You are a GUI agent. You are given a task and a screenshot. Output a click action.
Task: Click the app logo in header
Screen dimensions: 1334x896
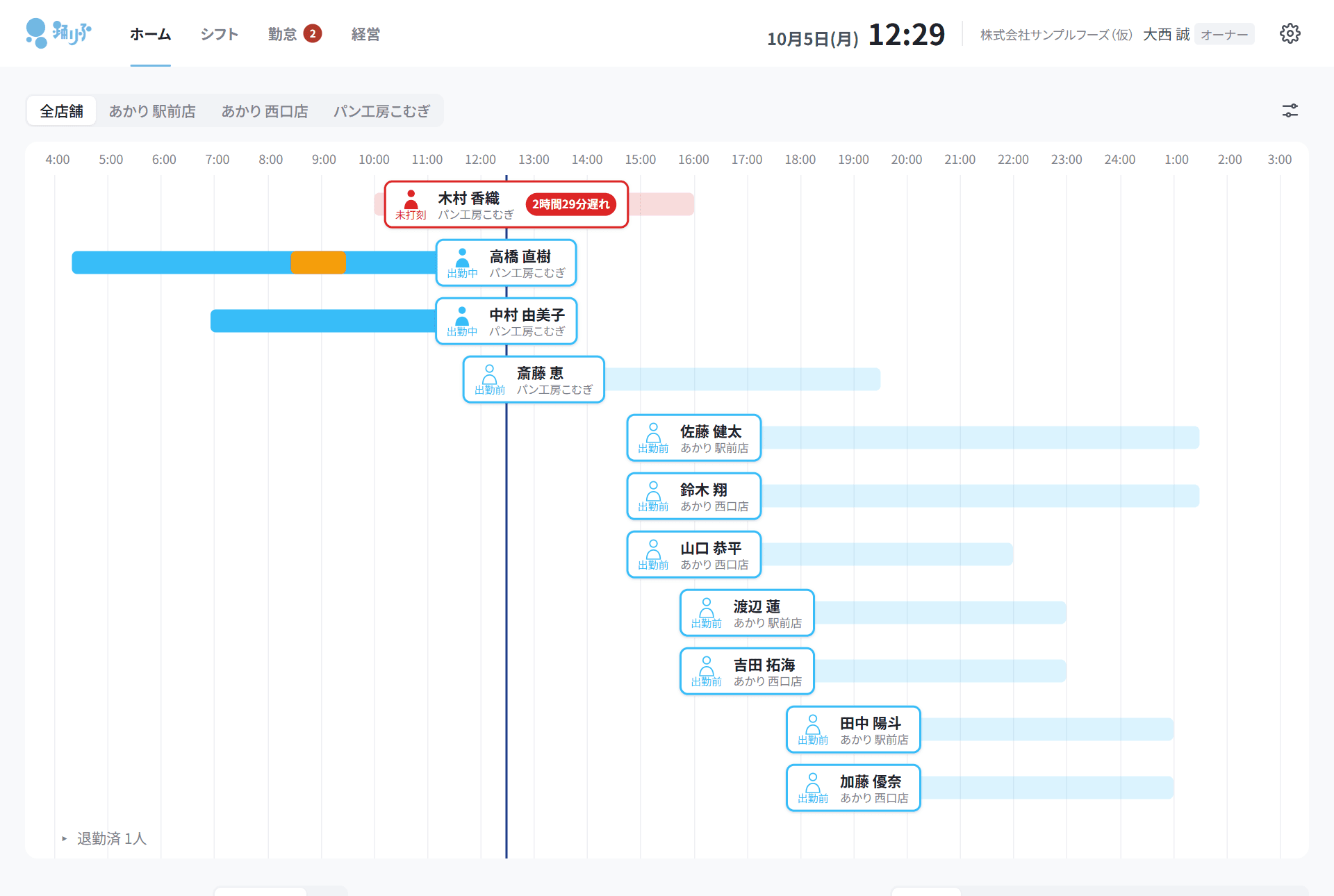click(58, 33)
